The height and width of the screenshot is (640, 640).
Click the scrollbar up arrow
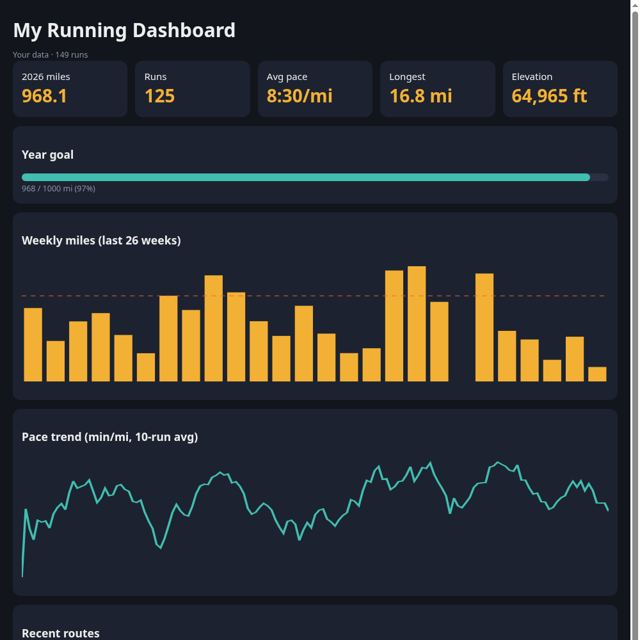point(635,4)
